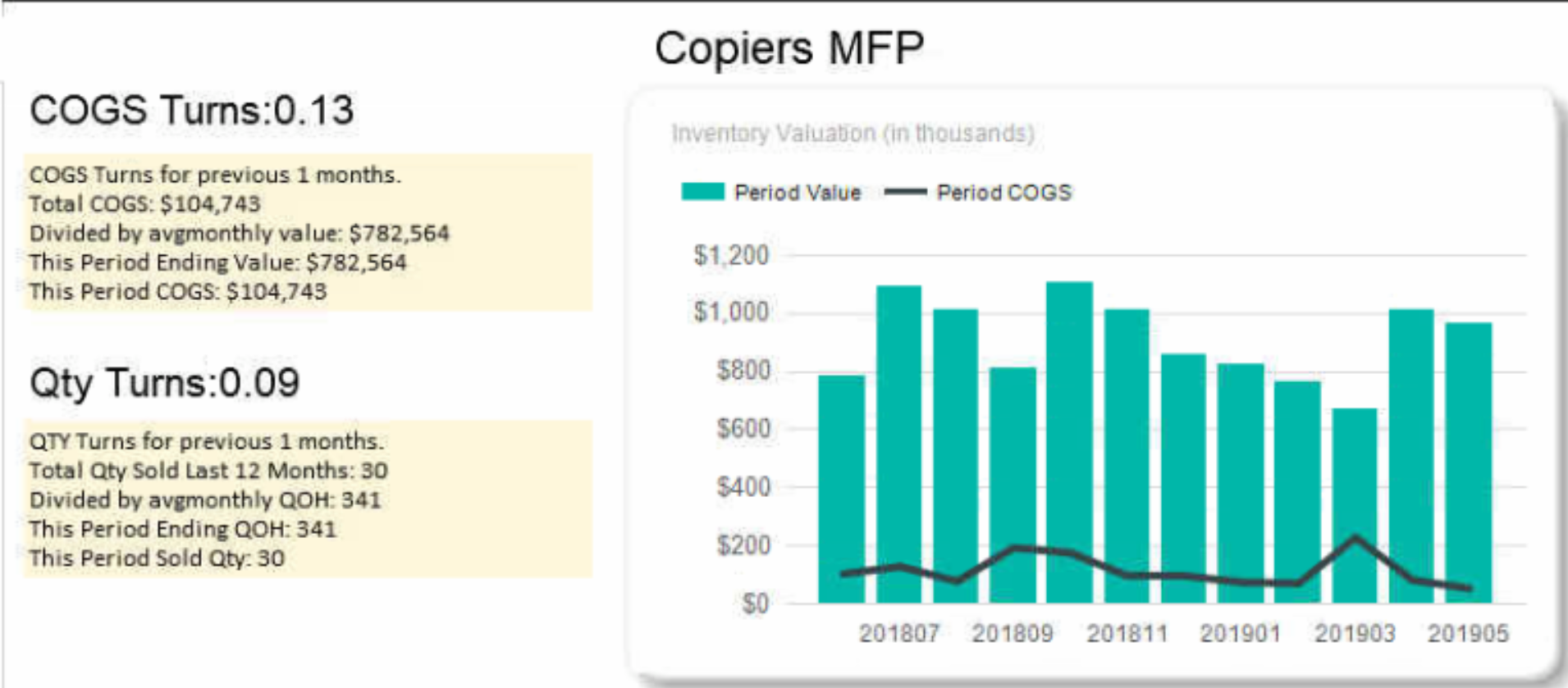
Task: Toggle the Period Value legend entry
Action: click(x=797, y=193)
